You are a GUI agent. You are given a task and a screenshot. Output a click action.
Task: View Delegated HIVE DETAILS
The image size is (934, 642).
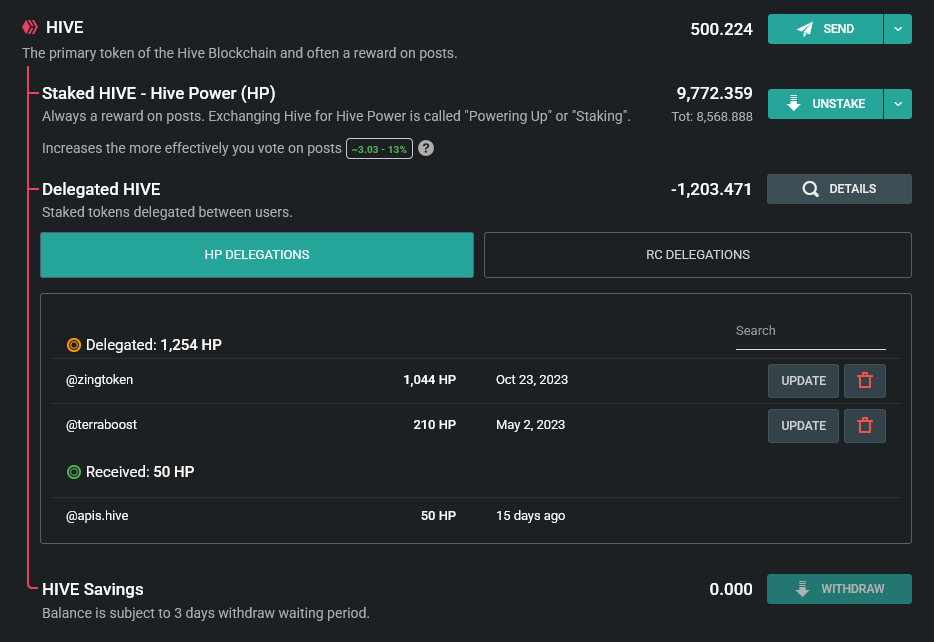839,189
